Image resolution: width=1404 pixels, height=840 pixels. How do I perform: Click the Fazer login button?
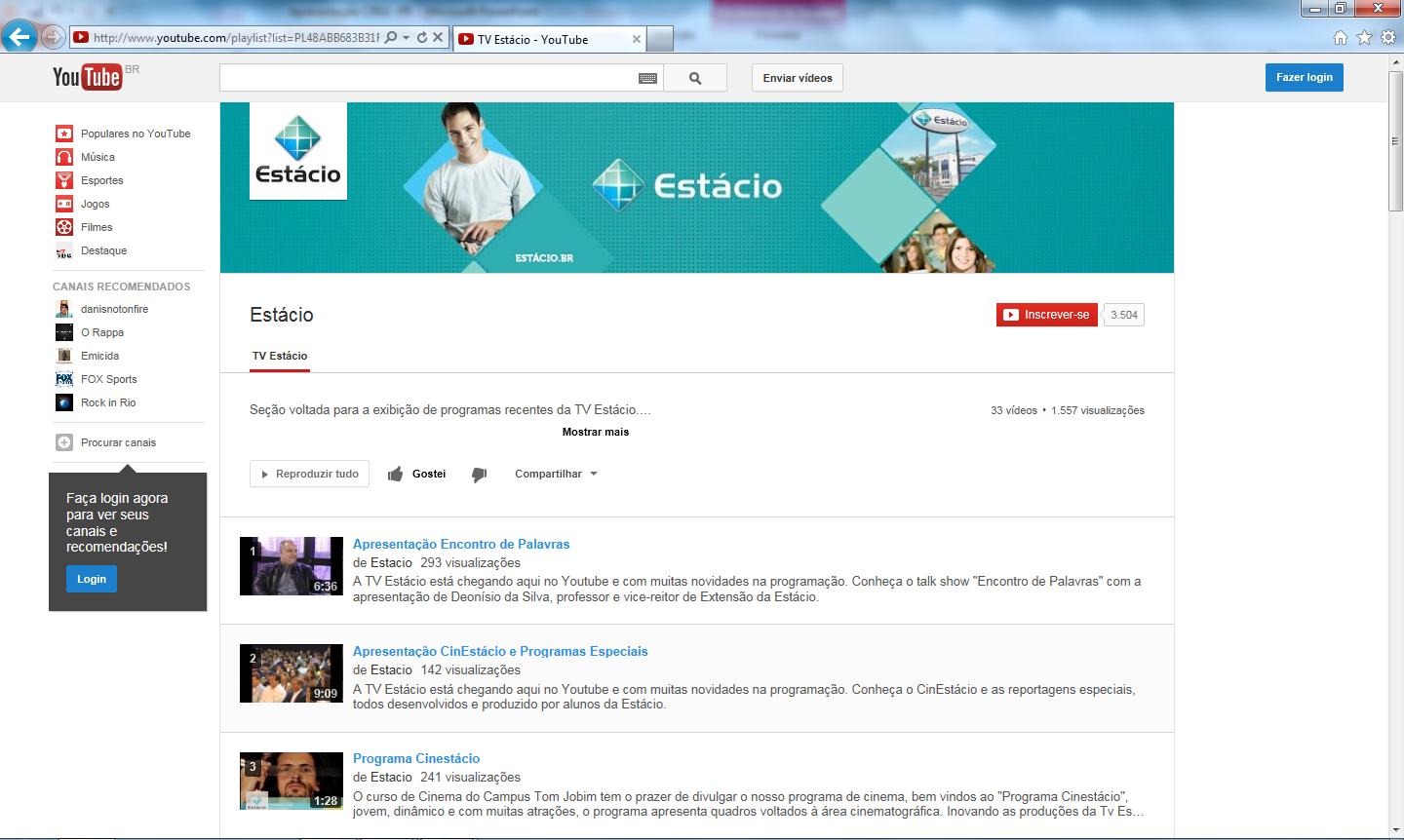[1305, 77]
